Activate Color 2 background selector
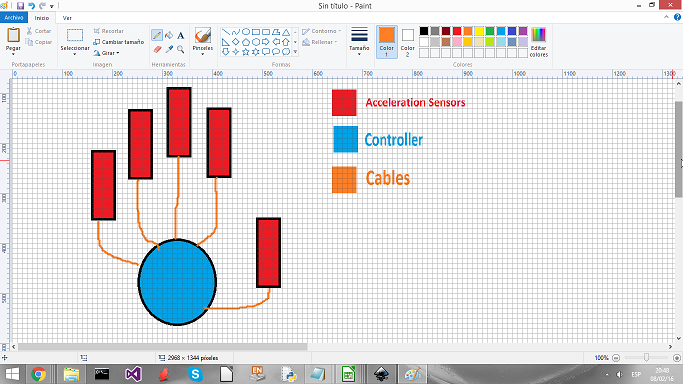The width and height of the screenshot is (683, 384). pyautogui.click(x=408, y=42)
